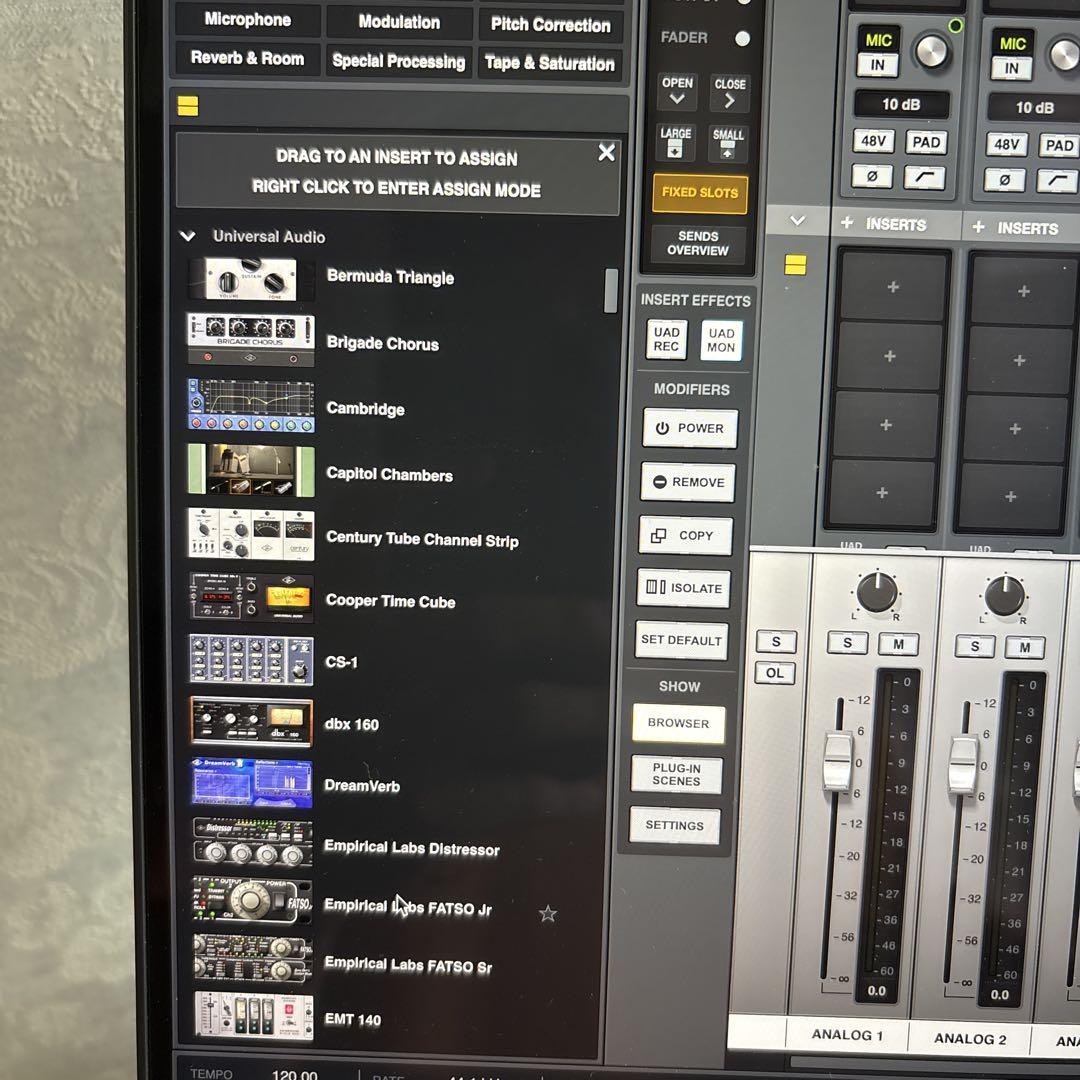Select the Empirical Labs FATSO Sr icon
The width and height of the screenshot is (1080, 1080).
(x=253, y=958)
